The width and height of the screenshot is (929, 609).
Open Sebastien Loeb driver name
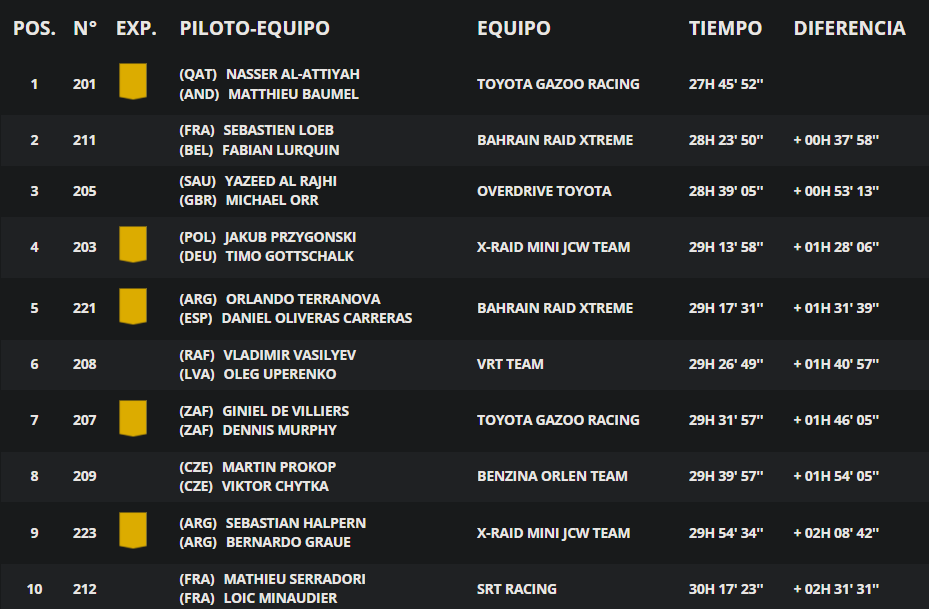(278, 130)
